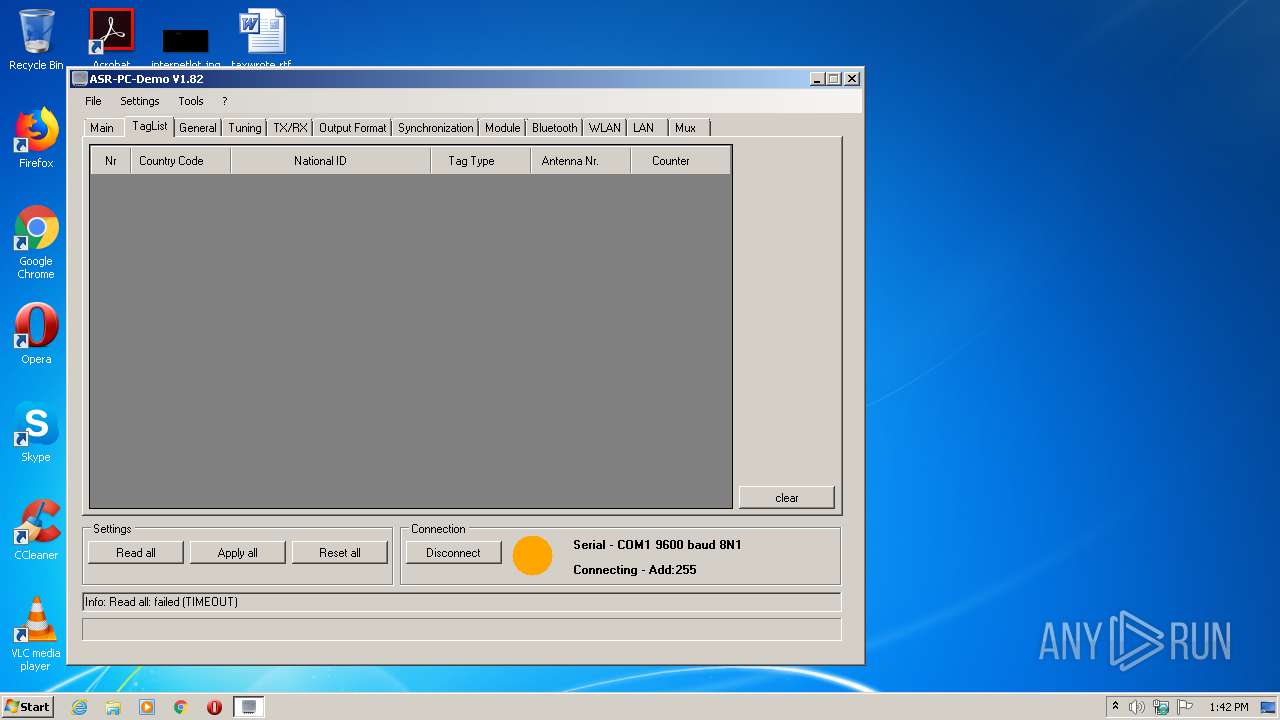This screenshot has width=1280, height=720.
Task: Launch Firefox from the desktop
Action: (36, 138)
